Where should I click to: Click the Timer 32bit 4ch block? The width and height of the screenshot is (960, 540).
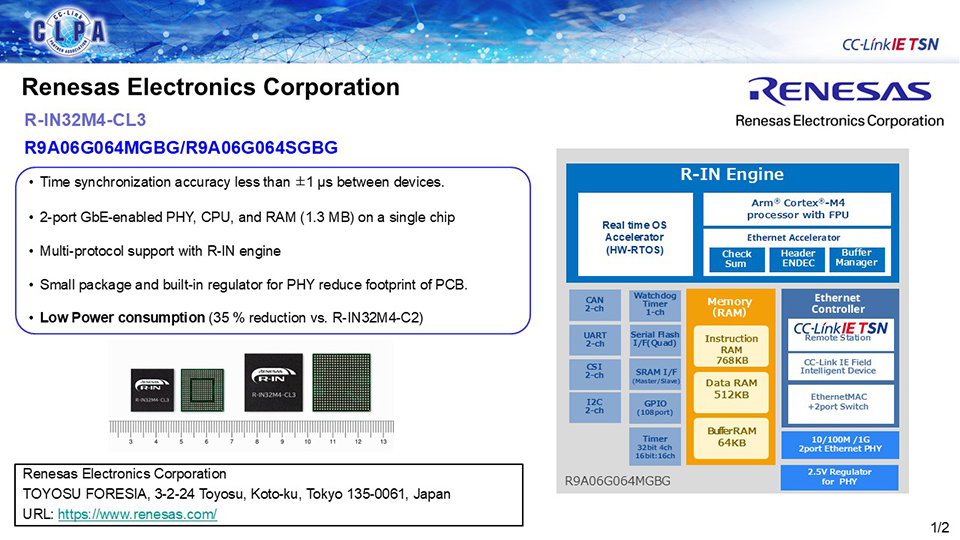655,447
